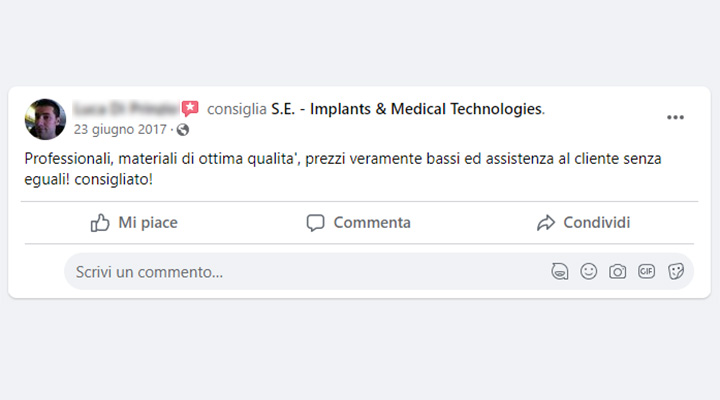Open the sticker picker icon
This screenshot has width=720, height=400.
[676, 271]
